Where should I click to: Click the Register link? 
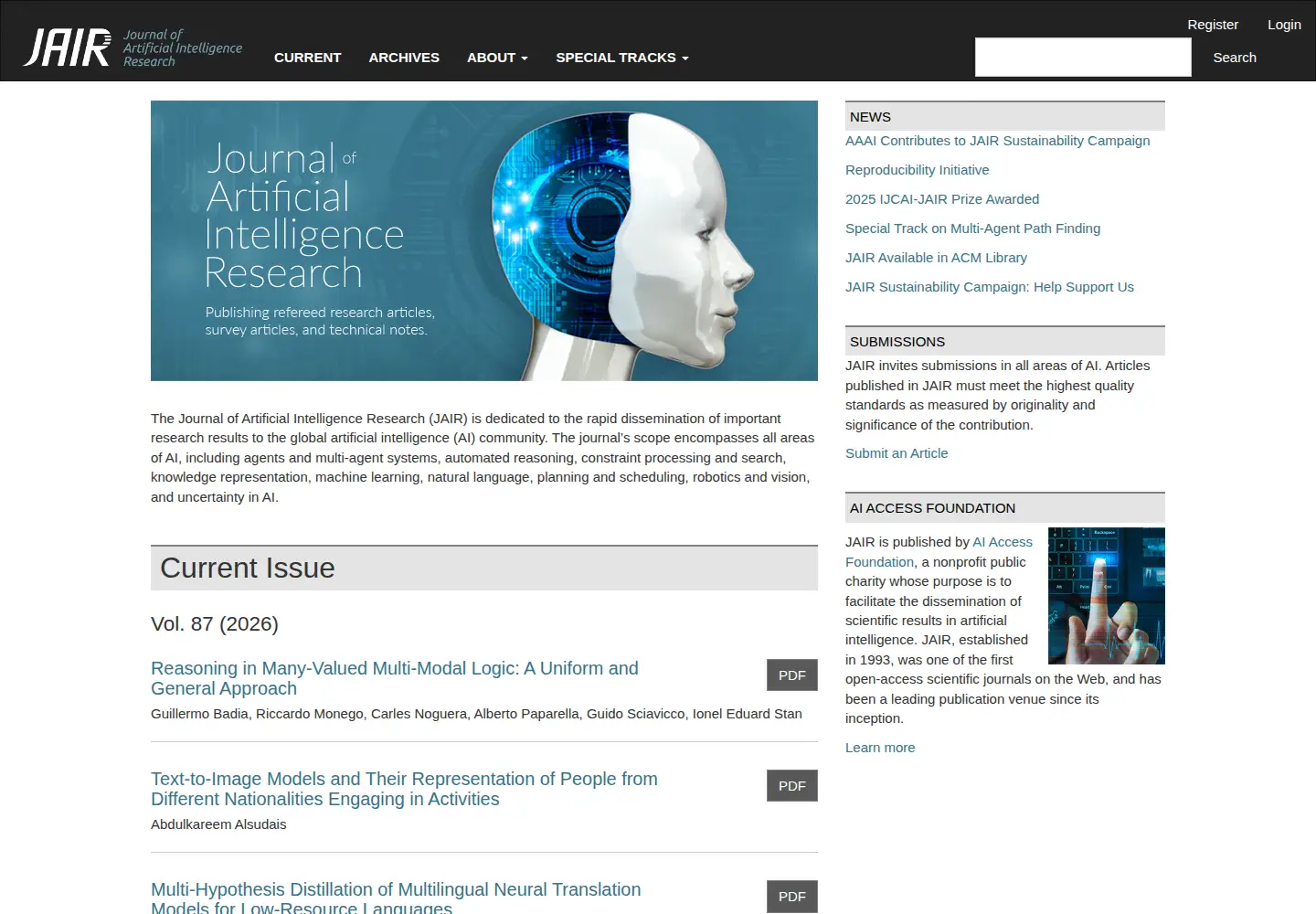pyautogui.click(x=1213, y=25)
